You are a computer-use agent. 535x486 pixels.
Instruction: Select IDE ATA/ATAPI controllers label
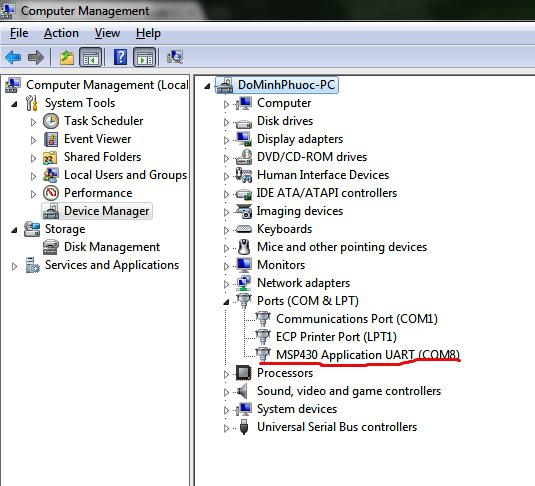[x=327, y=193]
